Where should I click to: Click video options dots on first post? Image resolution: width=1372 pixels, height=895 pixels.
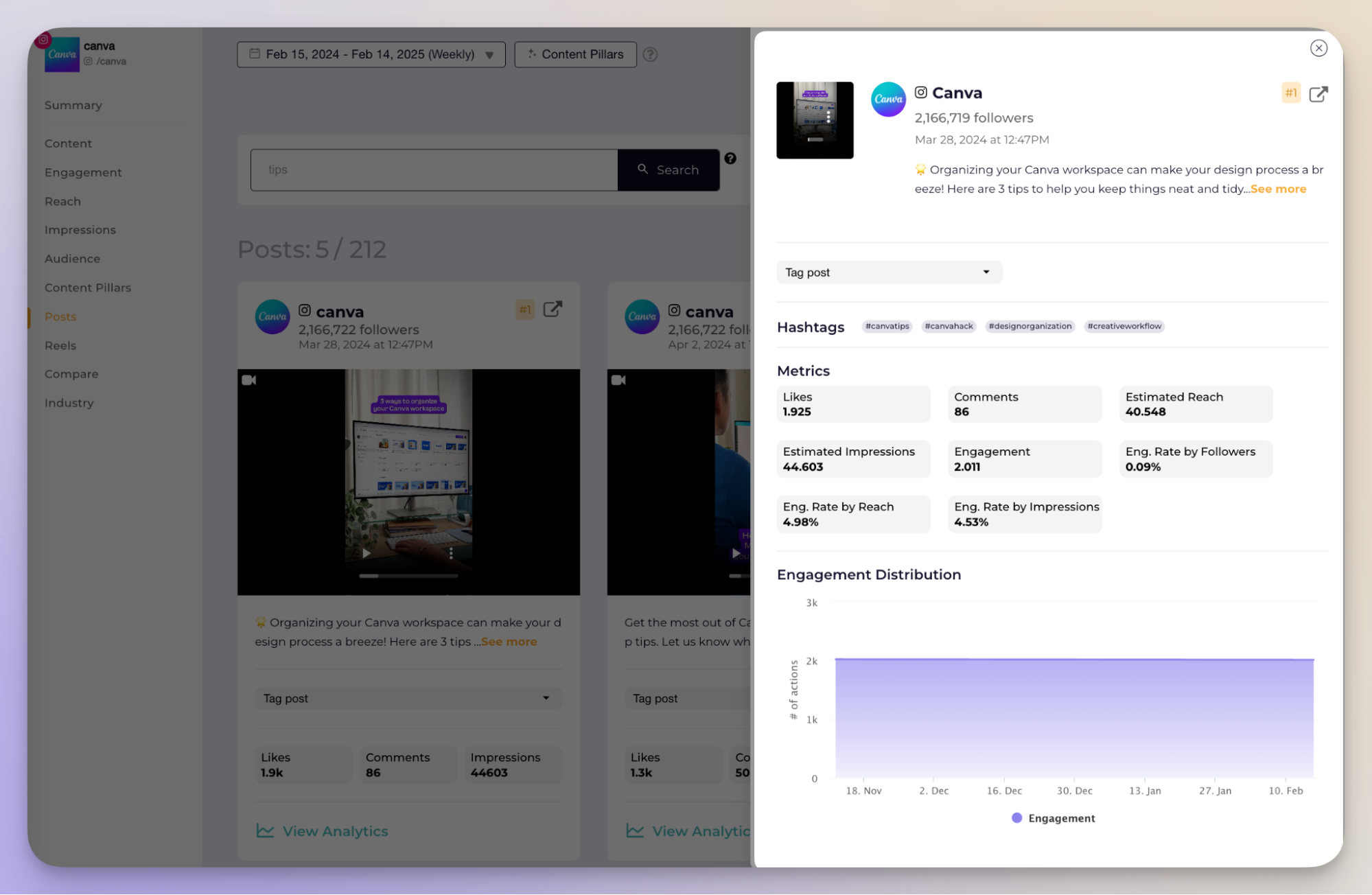451,553
